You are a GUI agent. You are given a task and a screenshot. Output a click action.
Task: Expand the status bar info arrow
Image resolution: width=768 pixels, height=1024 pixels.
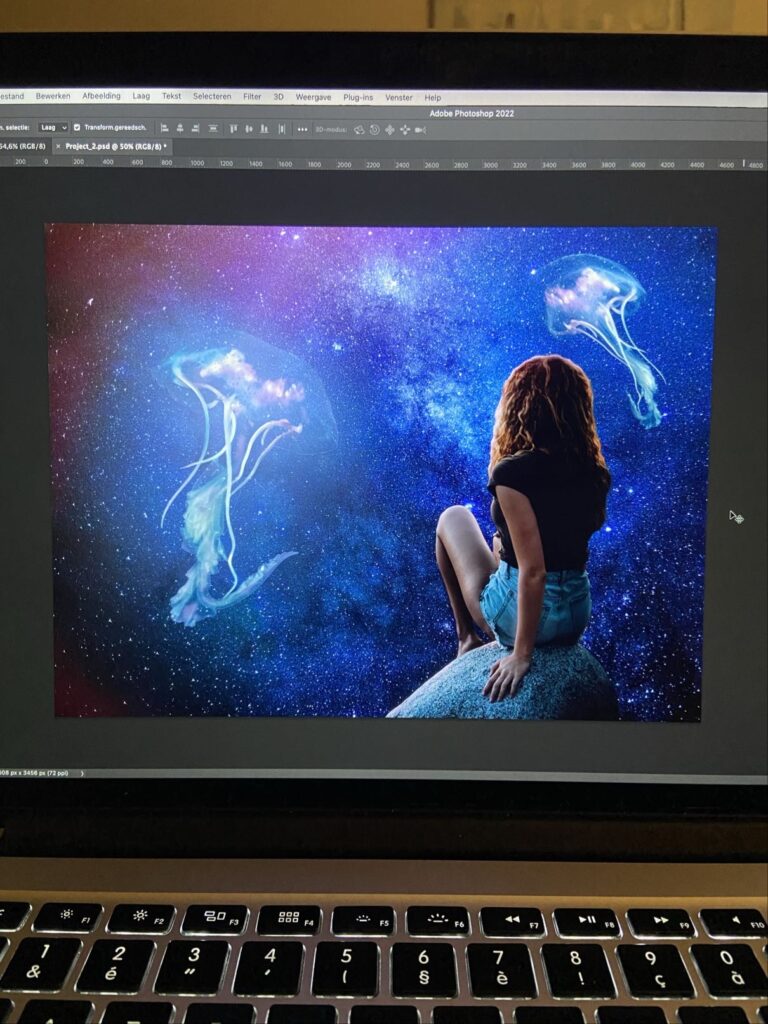click(x=82, y=772)
